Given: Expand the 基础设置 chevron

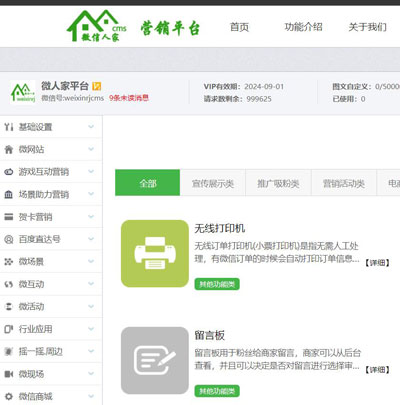Looking at the screenshot, I should click(x=91, y=127).
